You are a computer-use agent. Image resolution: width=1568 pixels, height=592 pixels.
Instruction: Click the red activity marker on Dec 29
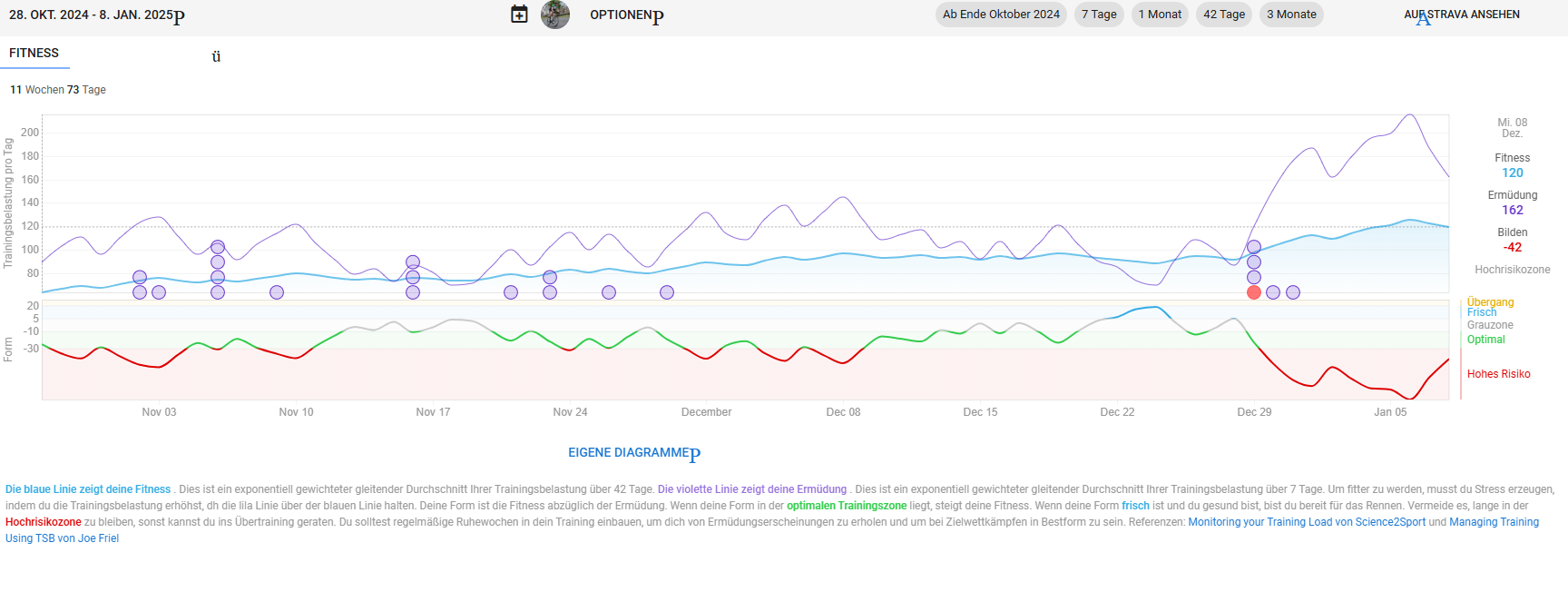1254,292
